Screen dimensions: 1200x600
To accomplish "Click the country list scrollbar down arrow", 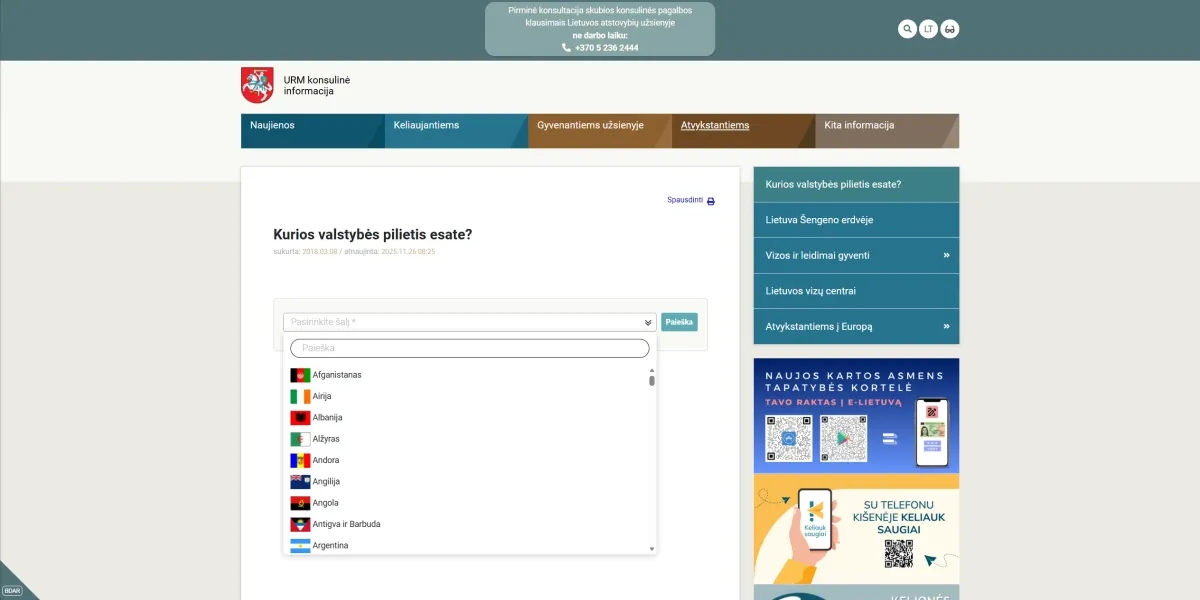I will pos(652,549).
